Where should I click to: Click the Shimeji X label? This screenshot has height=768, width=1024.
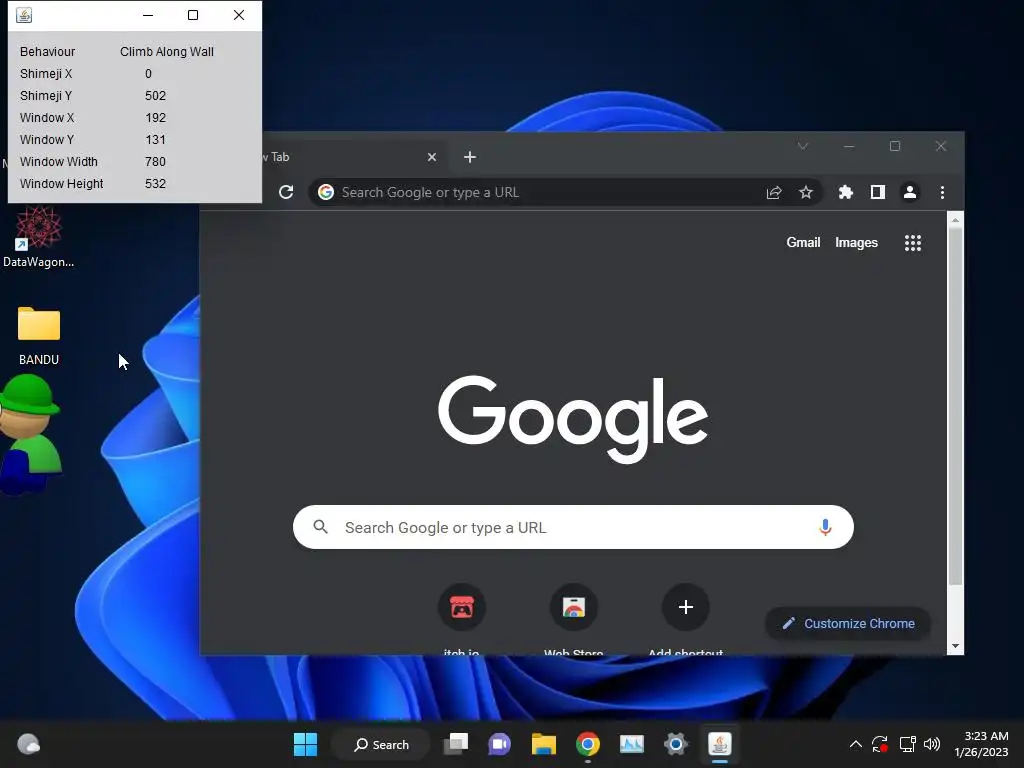[46, 74]
